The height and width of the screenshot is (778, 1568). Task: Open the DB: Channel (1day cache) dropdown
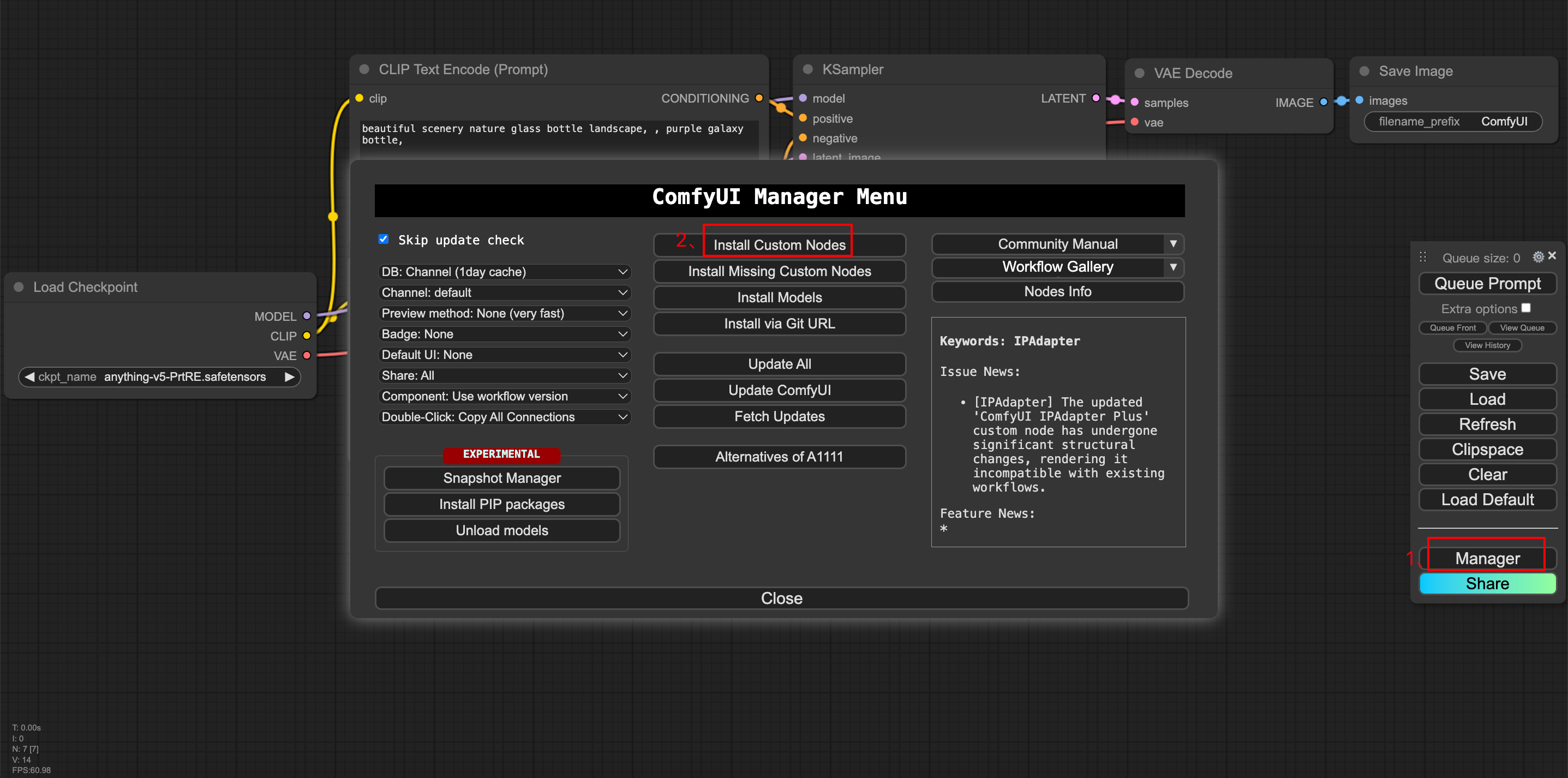504,272
